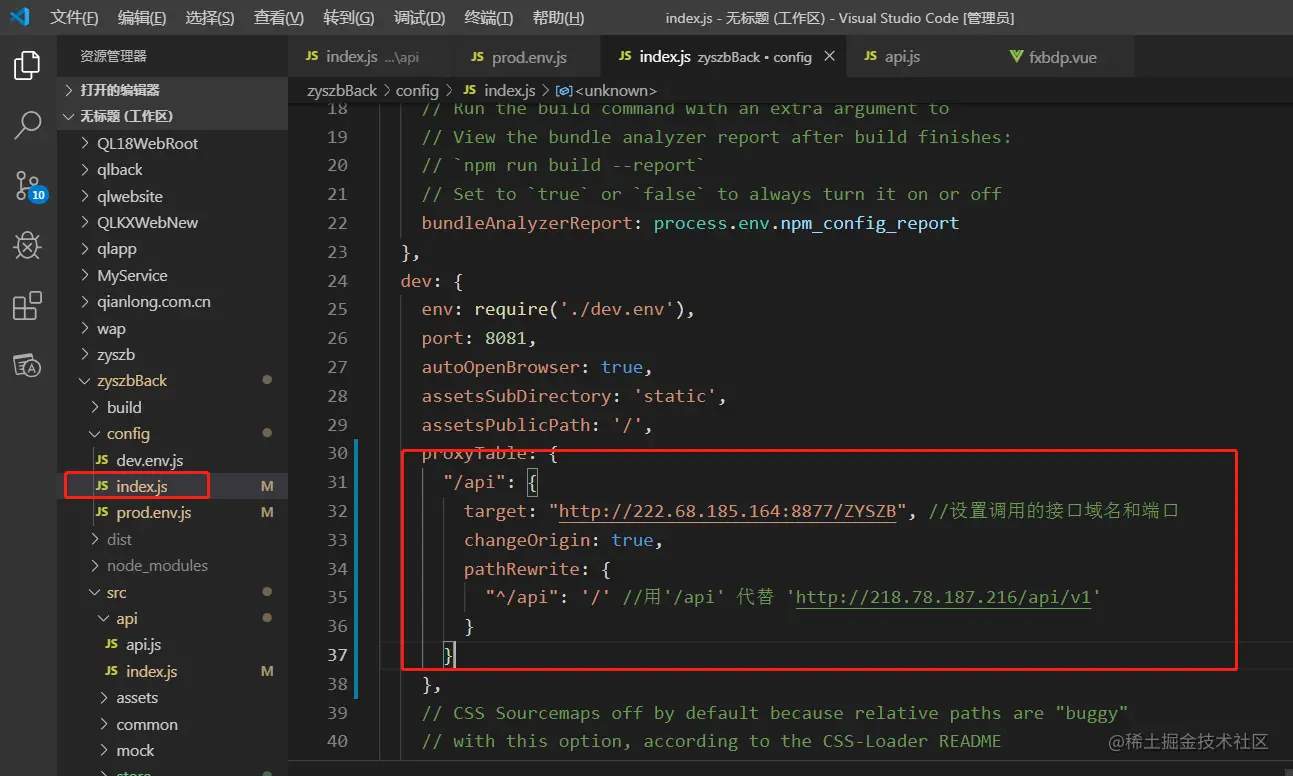Open the Extensions view

(x=27, y=306)
